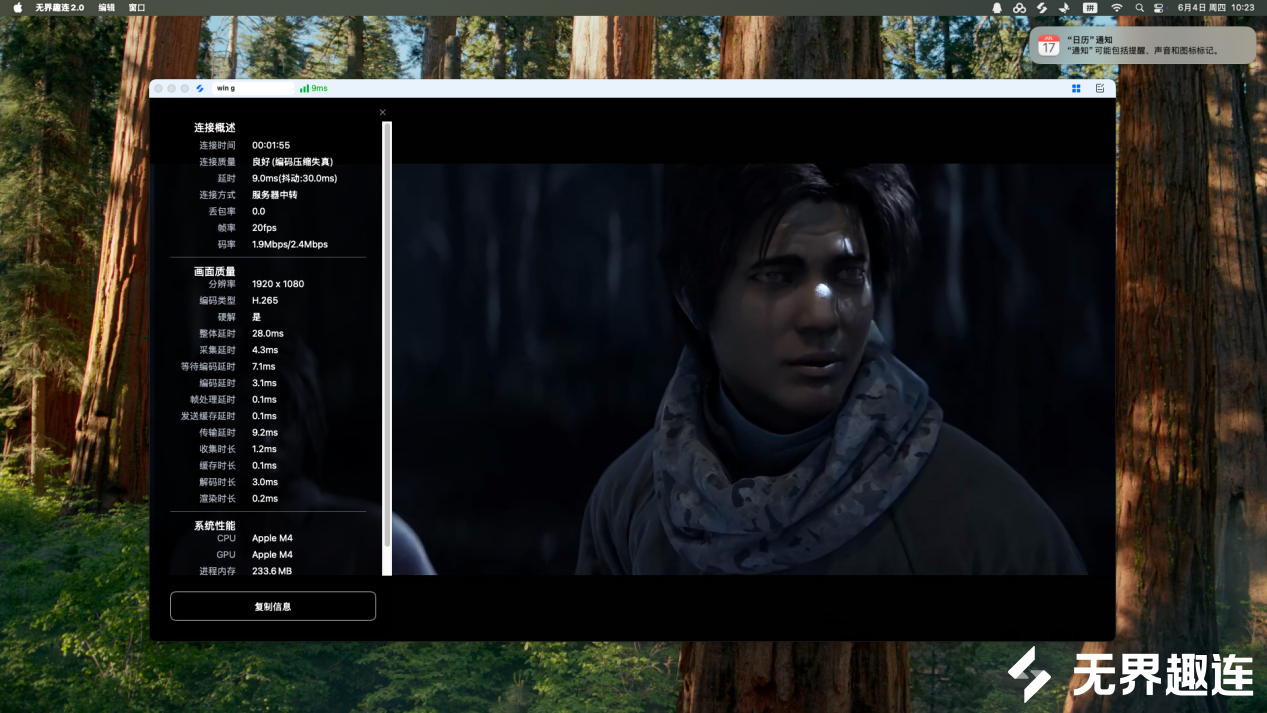Click the blue app logo beside win g tab
1267x713 pixels.
point(200,88)
